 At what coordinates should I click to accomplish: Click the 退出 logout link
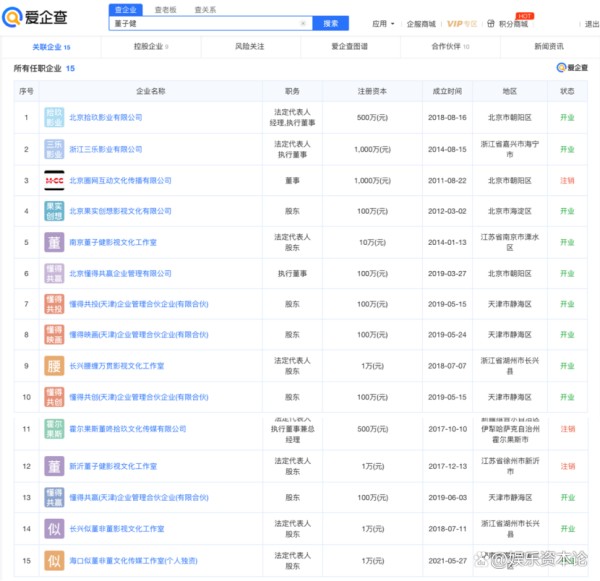point(592,24)
